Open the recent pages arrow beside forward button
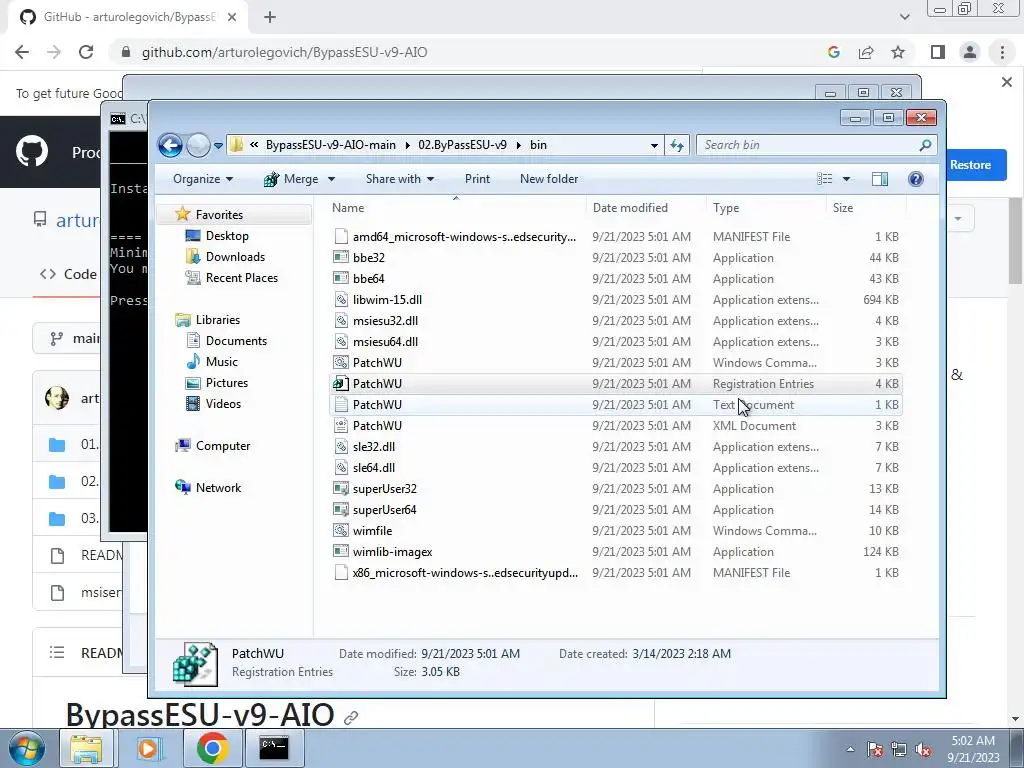Image resolution: width=1024 pixels, height=768 pixels. click(x=218, y=145)
